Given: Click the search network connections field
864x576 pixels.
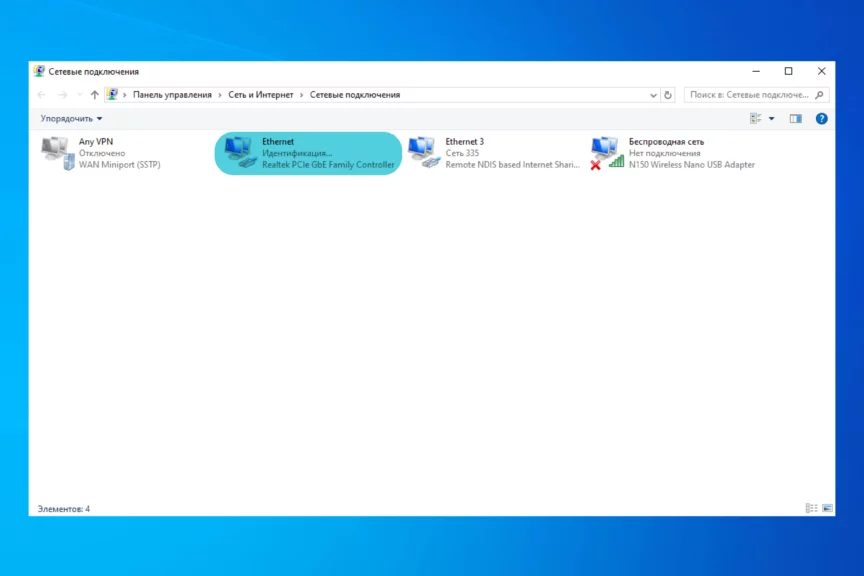Looking at the screenshot, I should 750,95.
